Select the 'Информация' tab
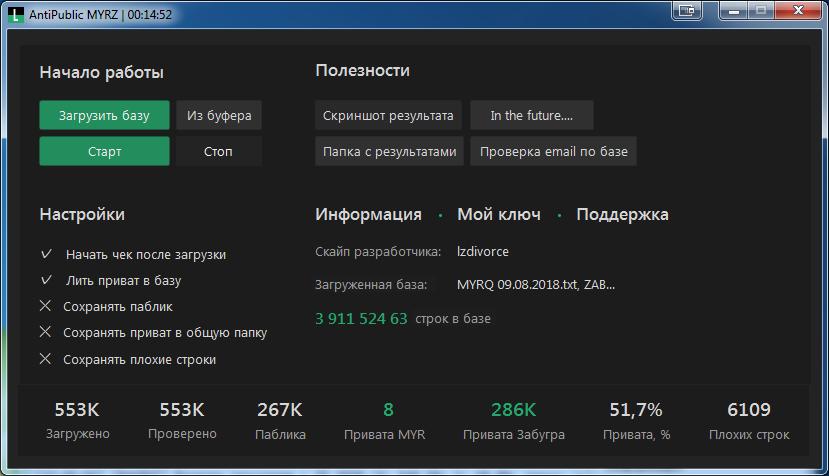 (x=368, y=215)
